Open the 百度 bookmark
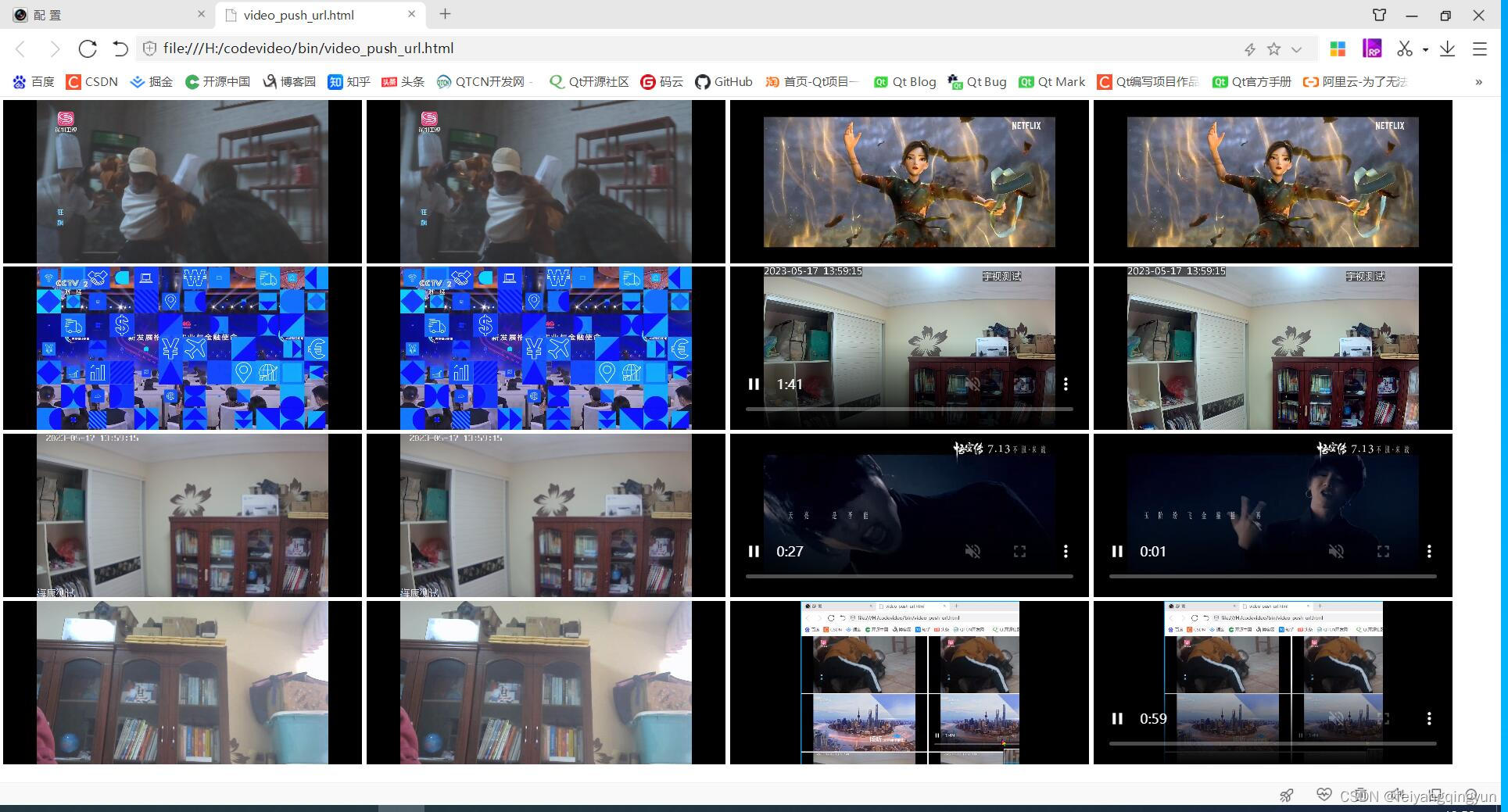1508x812 pixels. coord(34,81)
